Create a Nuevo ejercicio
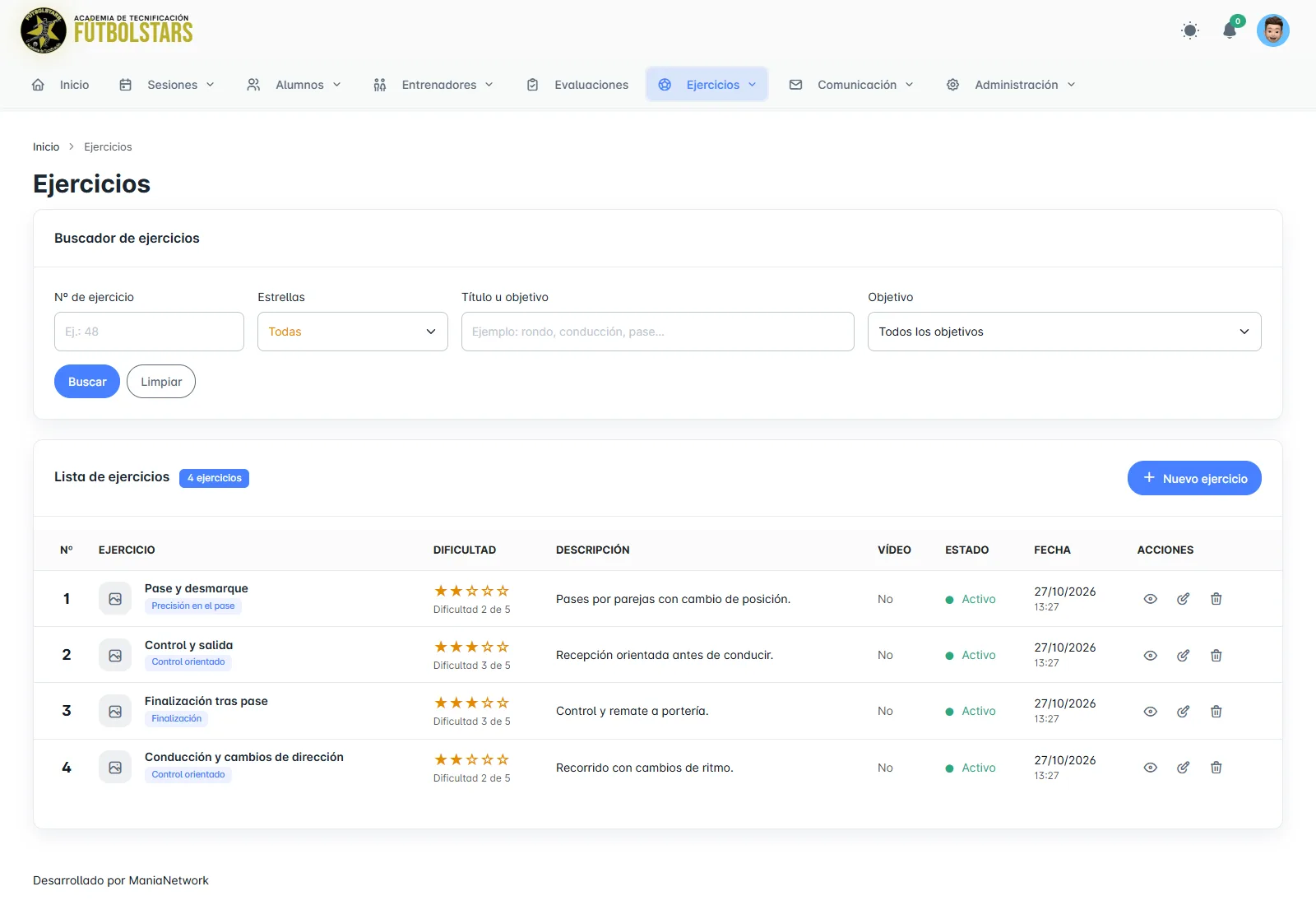Viewport: 1316px width, 905px height. [1194, 478]
